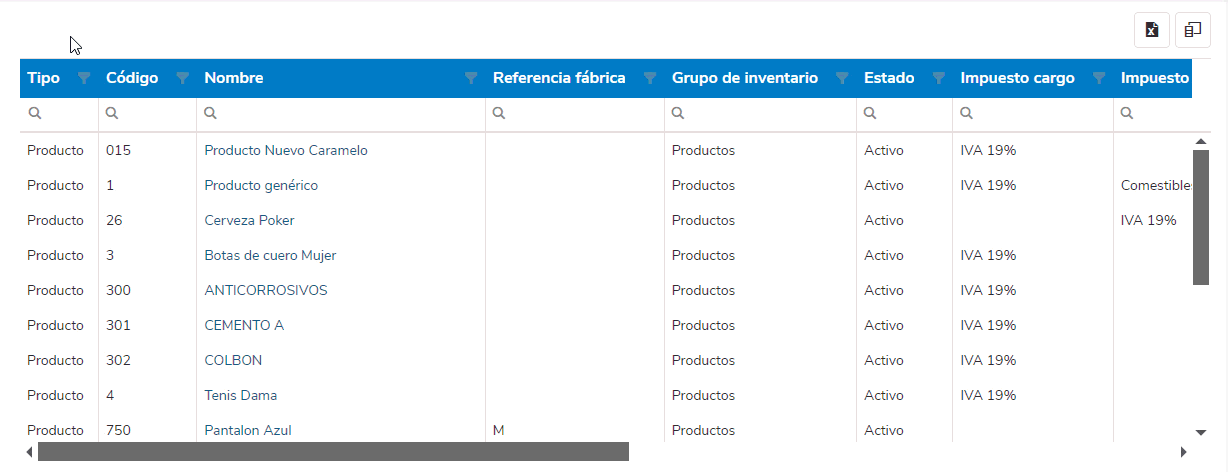Open the column chooser icon

pos(1193,30)
